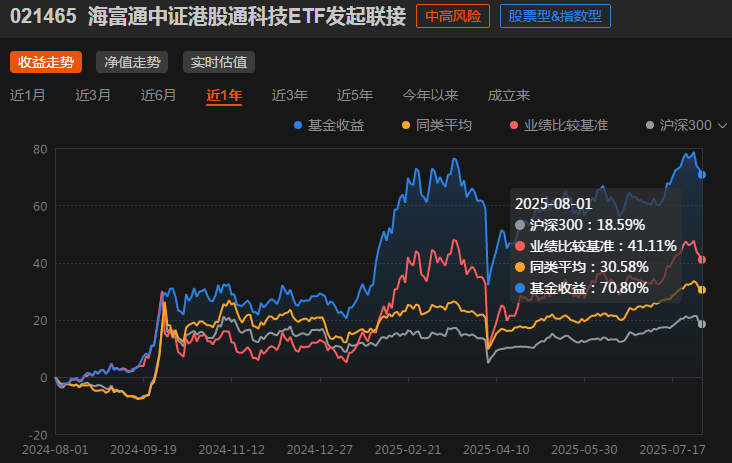
Task: Select the 近6月 time range
Action: coord(158,95)
